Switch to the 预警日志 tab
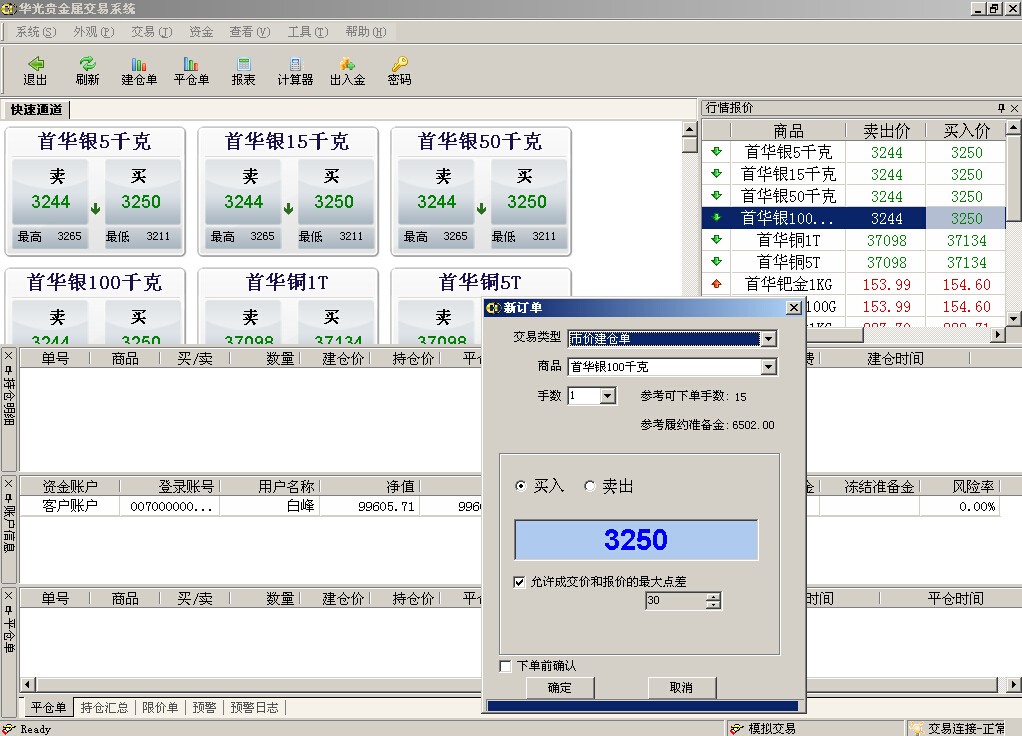The width and height of the screenshot is (1022, 736). click(254, 707)
